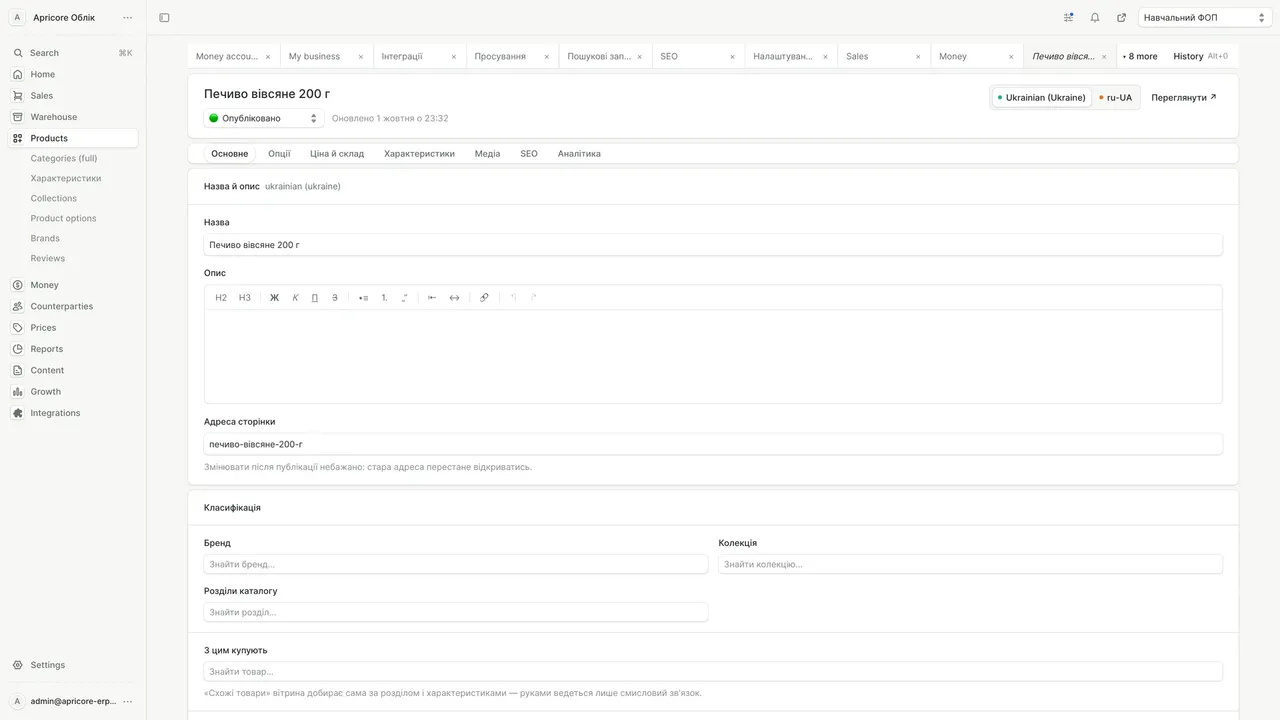1280x720 pixels.
Task: Click the Home icon in the sidebar
Action: point(18,74)
